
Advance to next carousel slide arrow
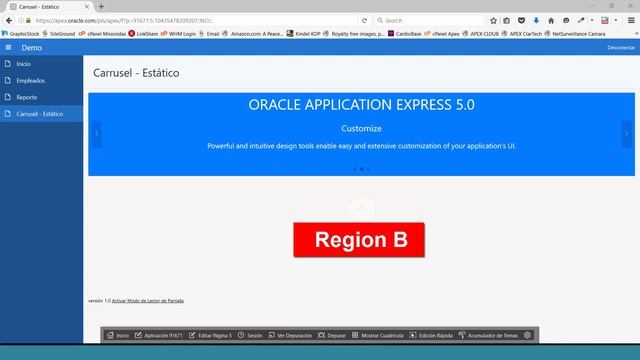(x=627, y=133)
